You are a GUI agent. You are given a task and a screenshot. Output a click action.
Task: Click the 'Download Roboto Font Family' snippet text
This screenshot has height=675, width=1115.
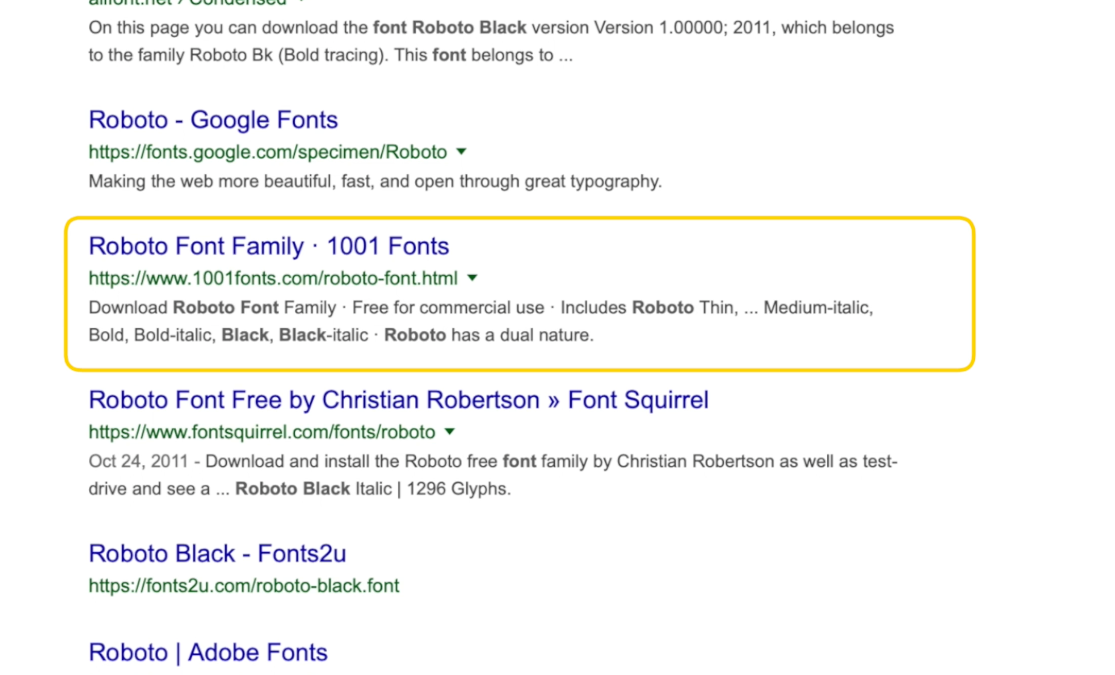pyautogui.click(x=481, y=321)
